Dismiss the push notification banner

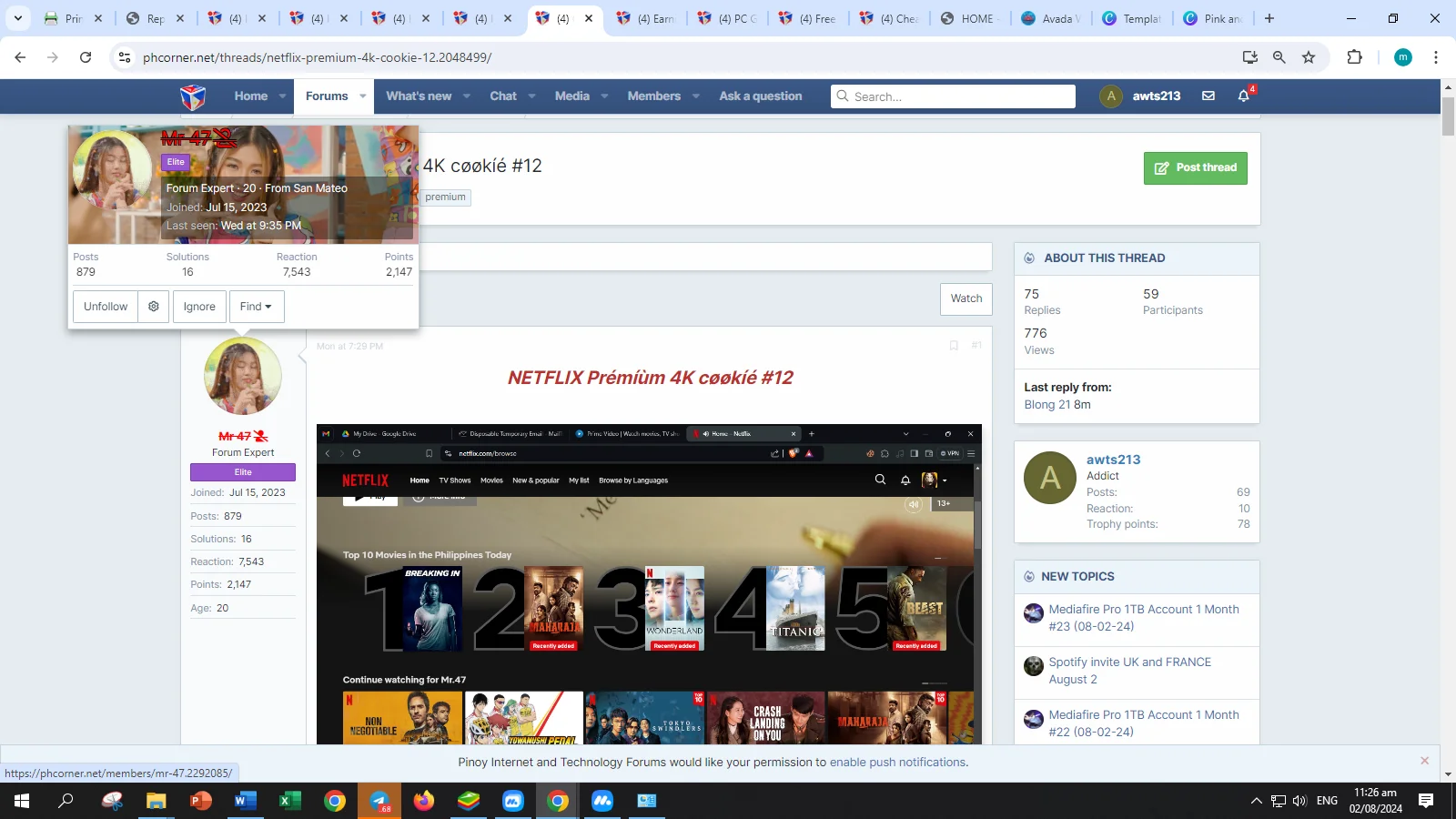1425,761
